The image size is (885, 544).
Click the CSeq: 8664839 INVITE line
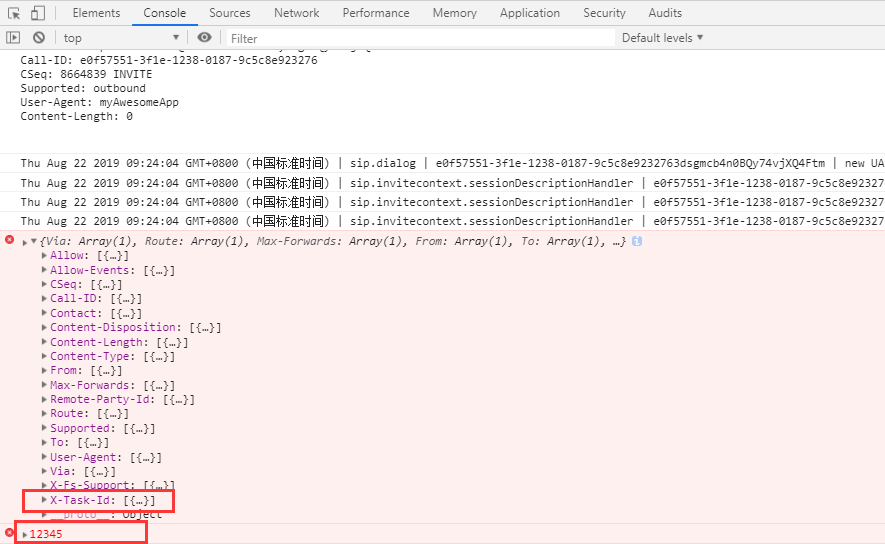pyautogui.click(x=86, y=74)
